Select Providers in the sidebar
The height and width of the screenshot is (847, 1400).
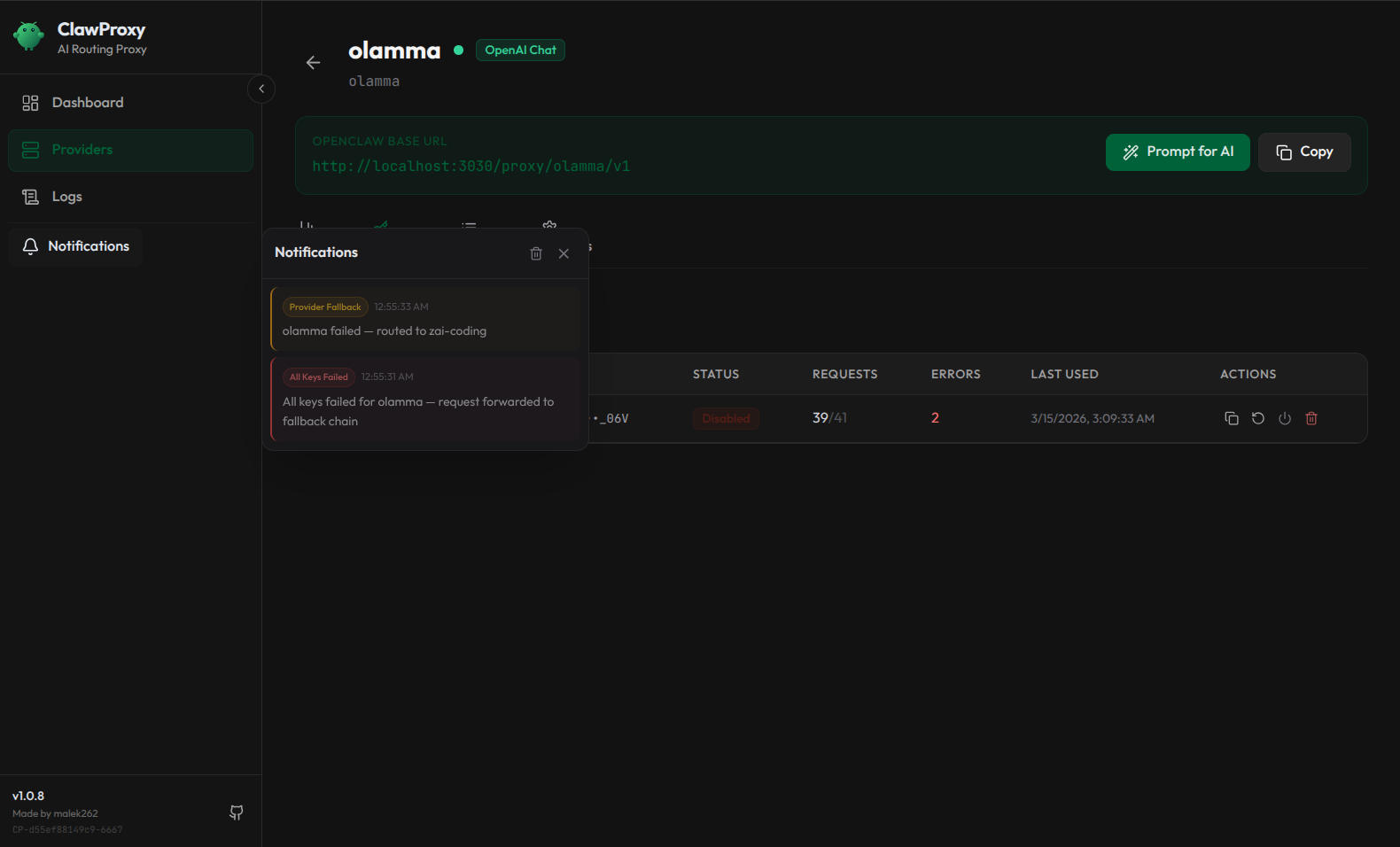click(x=130, y=150)
